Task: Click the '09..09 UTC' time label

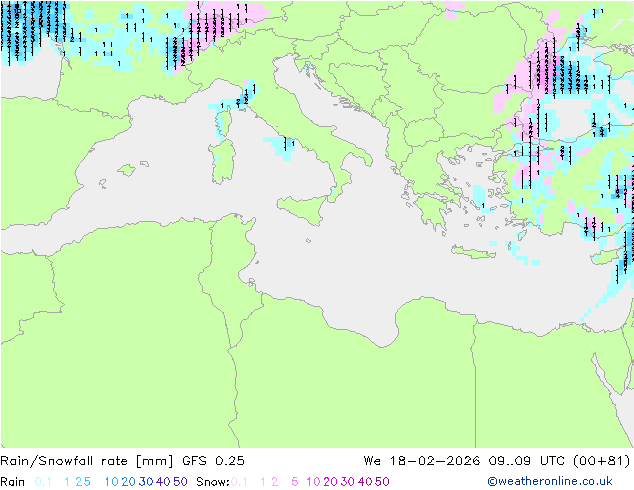Action: (527, 461)
